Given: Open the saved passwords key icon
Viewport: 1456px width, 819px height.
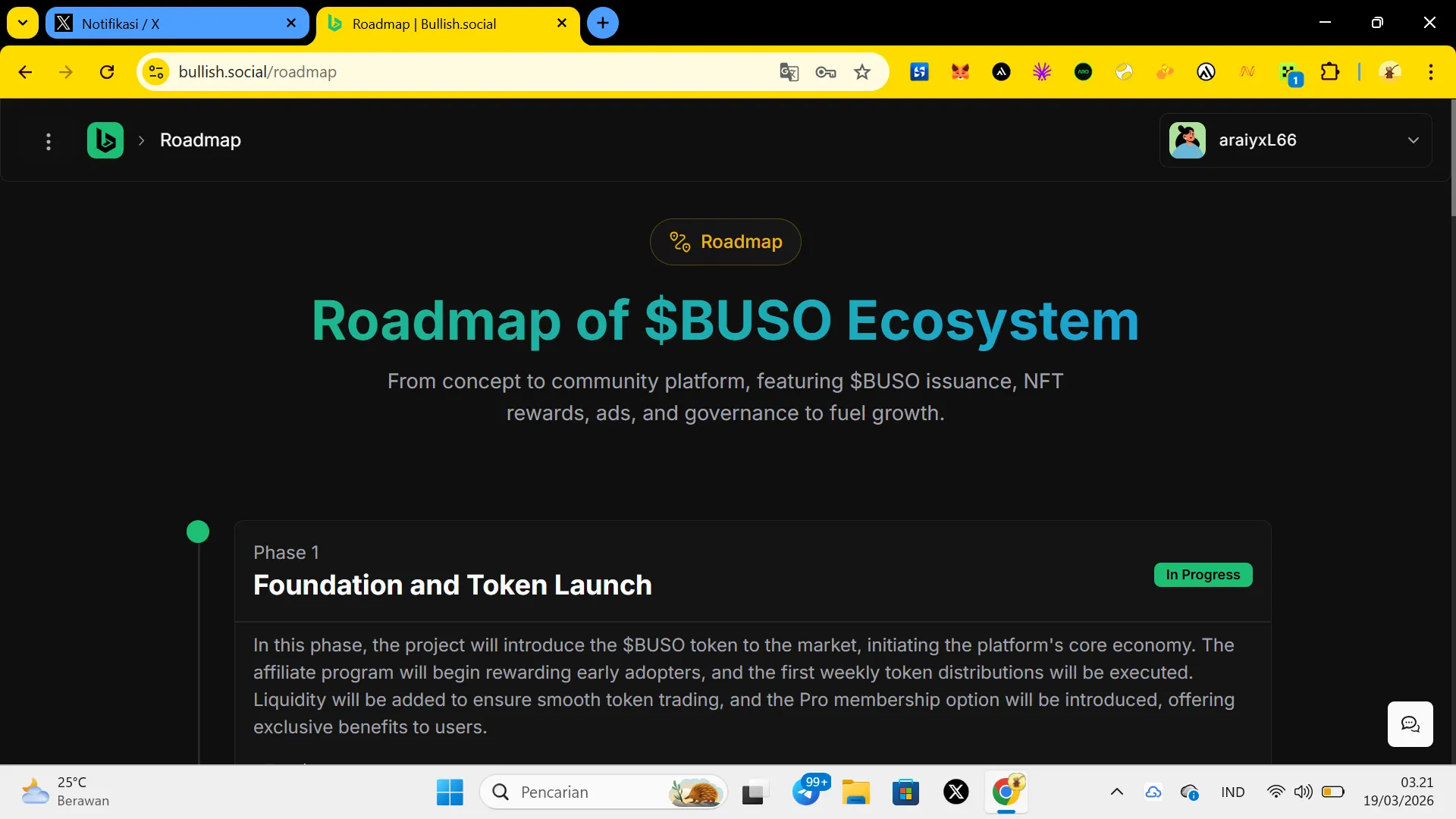Looking at the screenshot, I should click(x=826, y=72).
